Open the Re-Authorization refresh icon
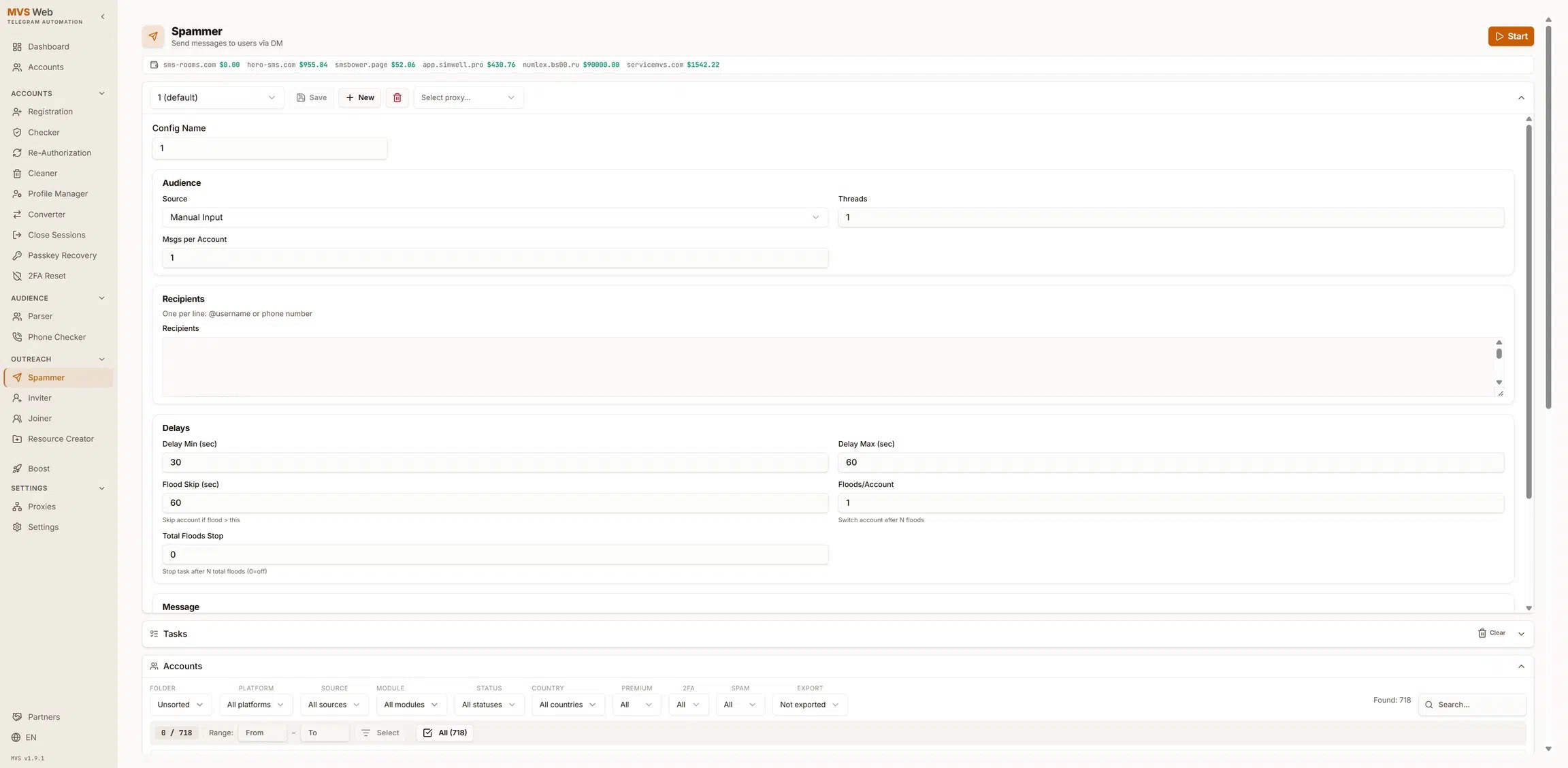 [17, 153]
